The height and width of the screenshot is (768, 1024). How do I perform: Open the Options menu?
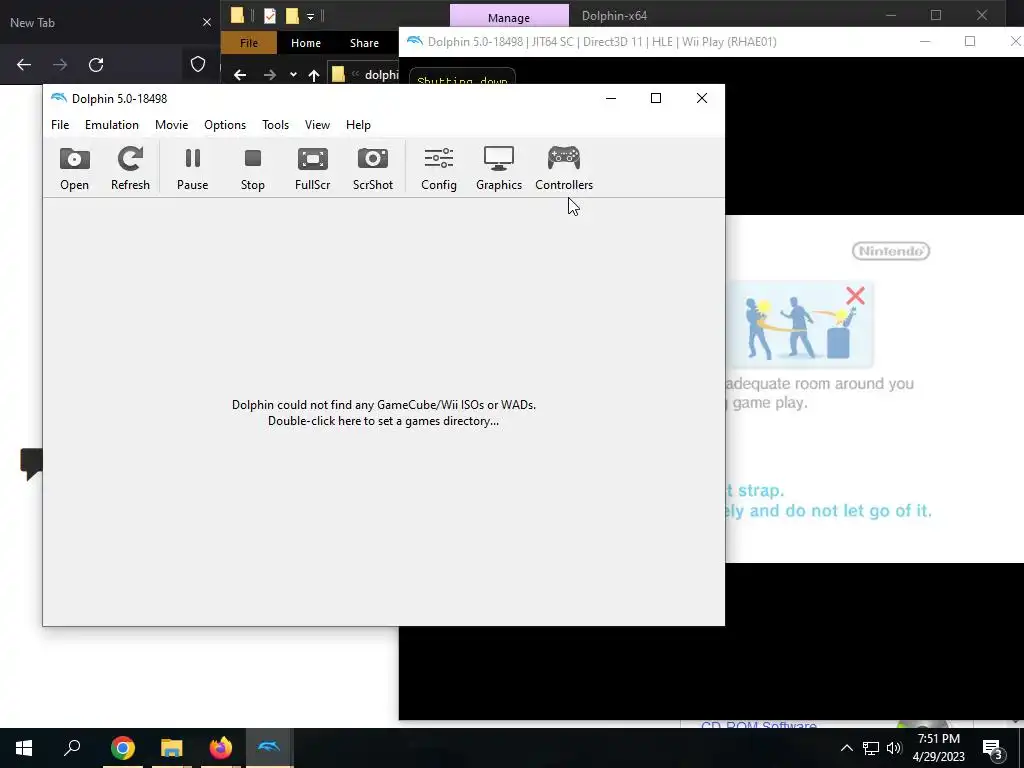pos(225,125)
